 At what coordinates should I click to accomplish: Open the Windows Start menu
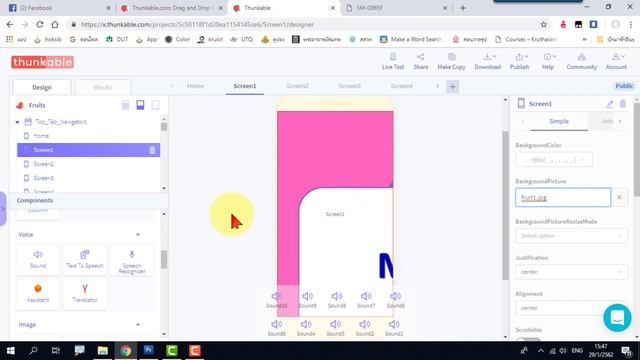pos(11,351)
